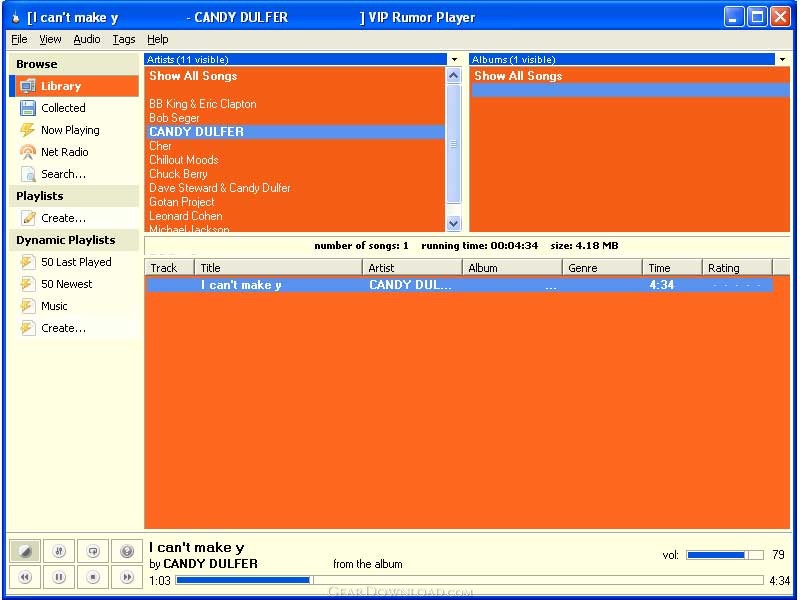This screenshot has width=800, height=600.
Task: Select the blank highlighted album row
Action: click(x=630, y=90)
